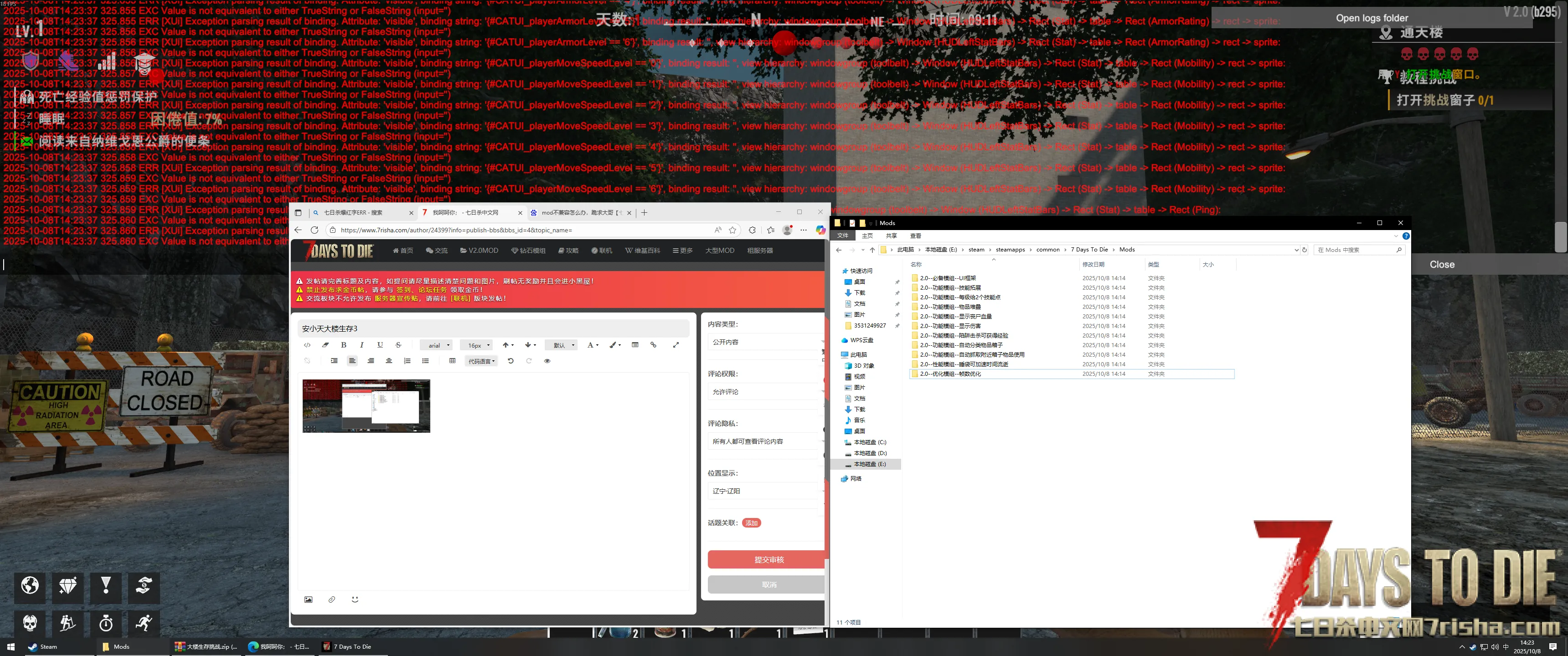The width and height of the screenshot is (1568, 656).
Task: Toggle italic formatting
Action: 361,345
